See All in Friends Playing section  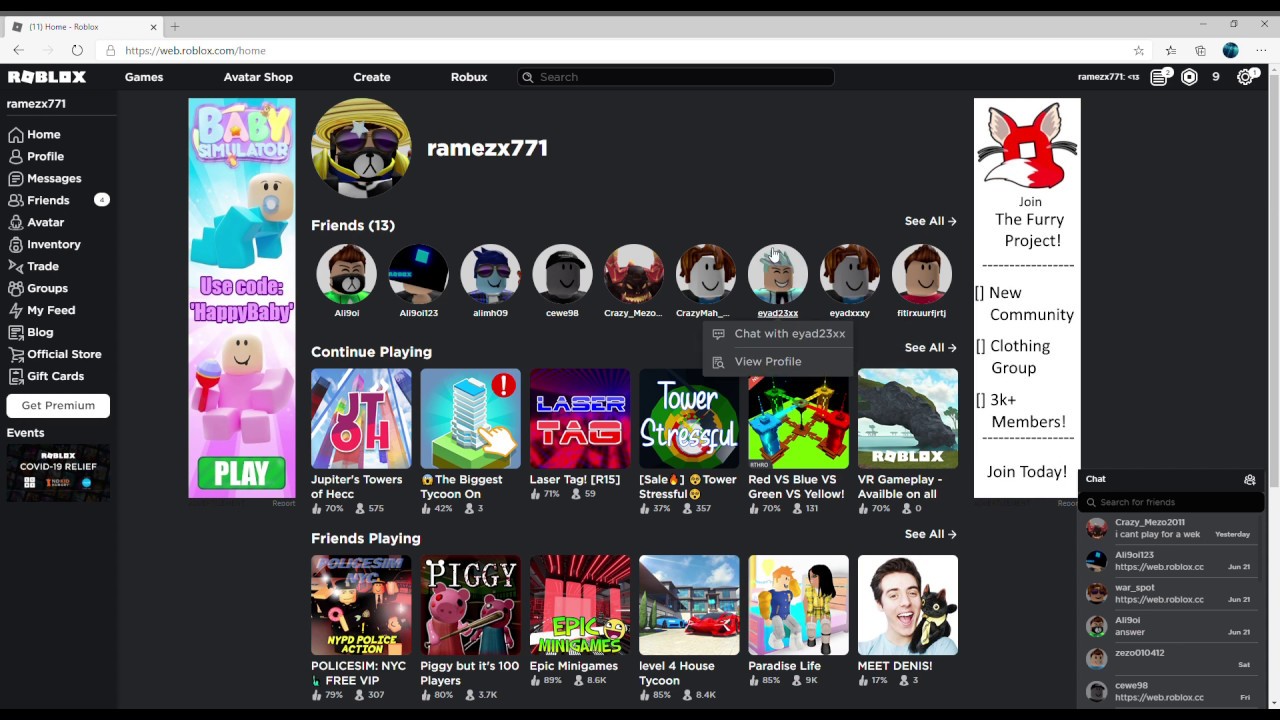pyautogui.click(x=930, y=534)
